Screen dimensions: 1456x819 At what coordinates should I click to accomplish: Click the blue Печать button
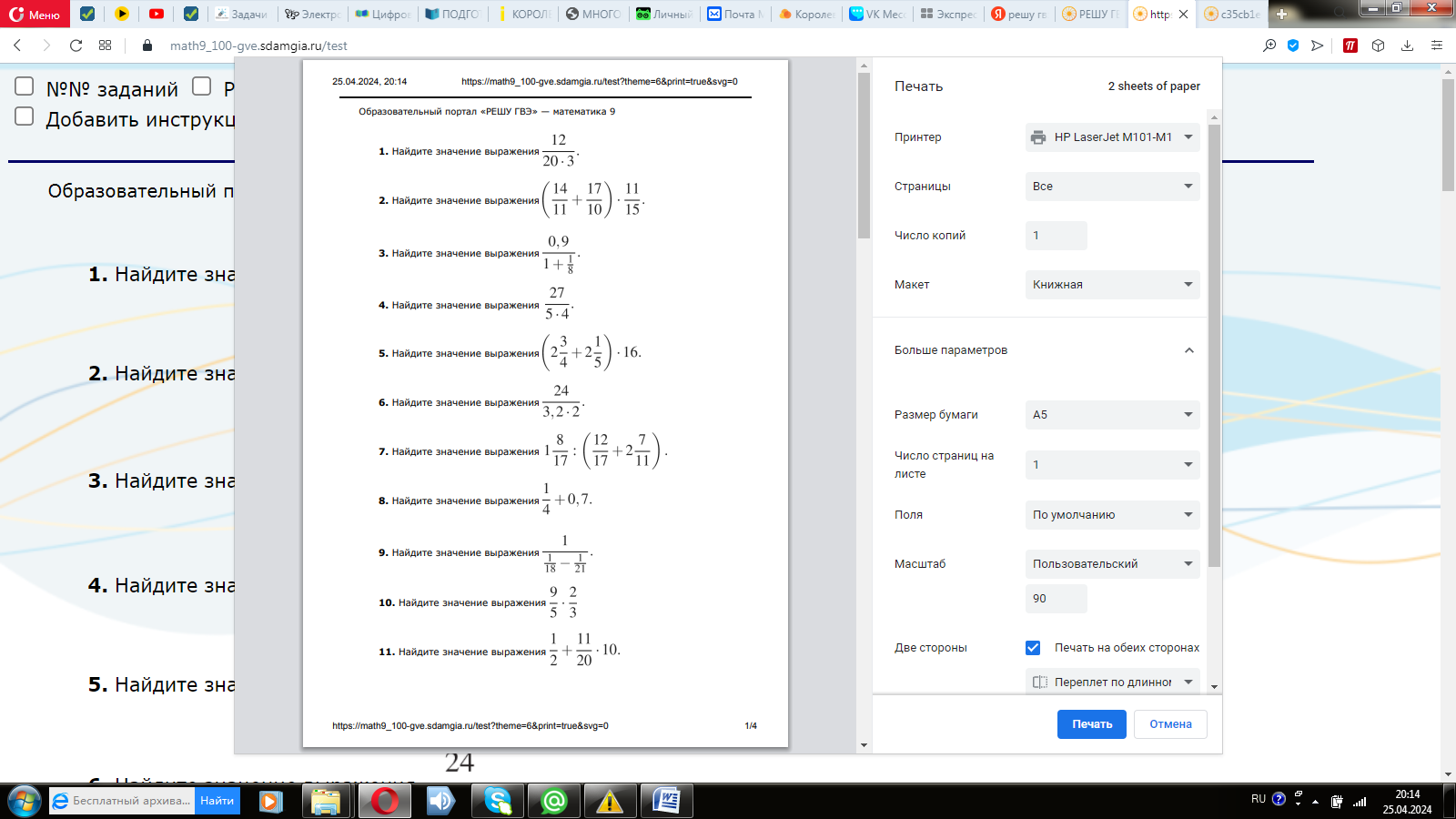pos(1092,724)
